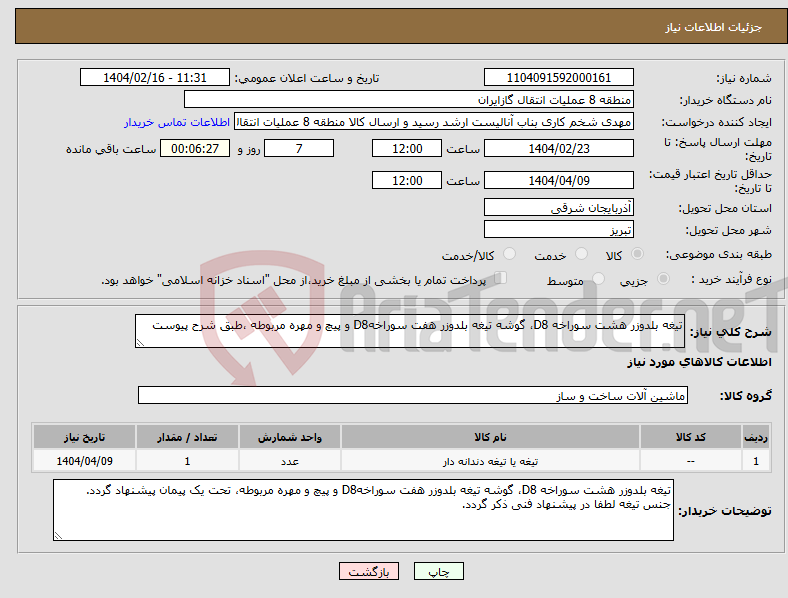
Task: Click the unit cell عدد
Action: (290, 461)
